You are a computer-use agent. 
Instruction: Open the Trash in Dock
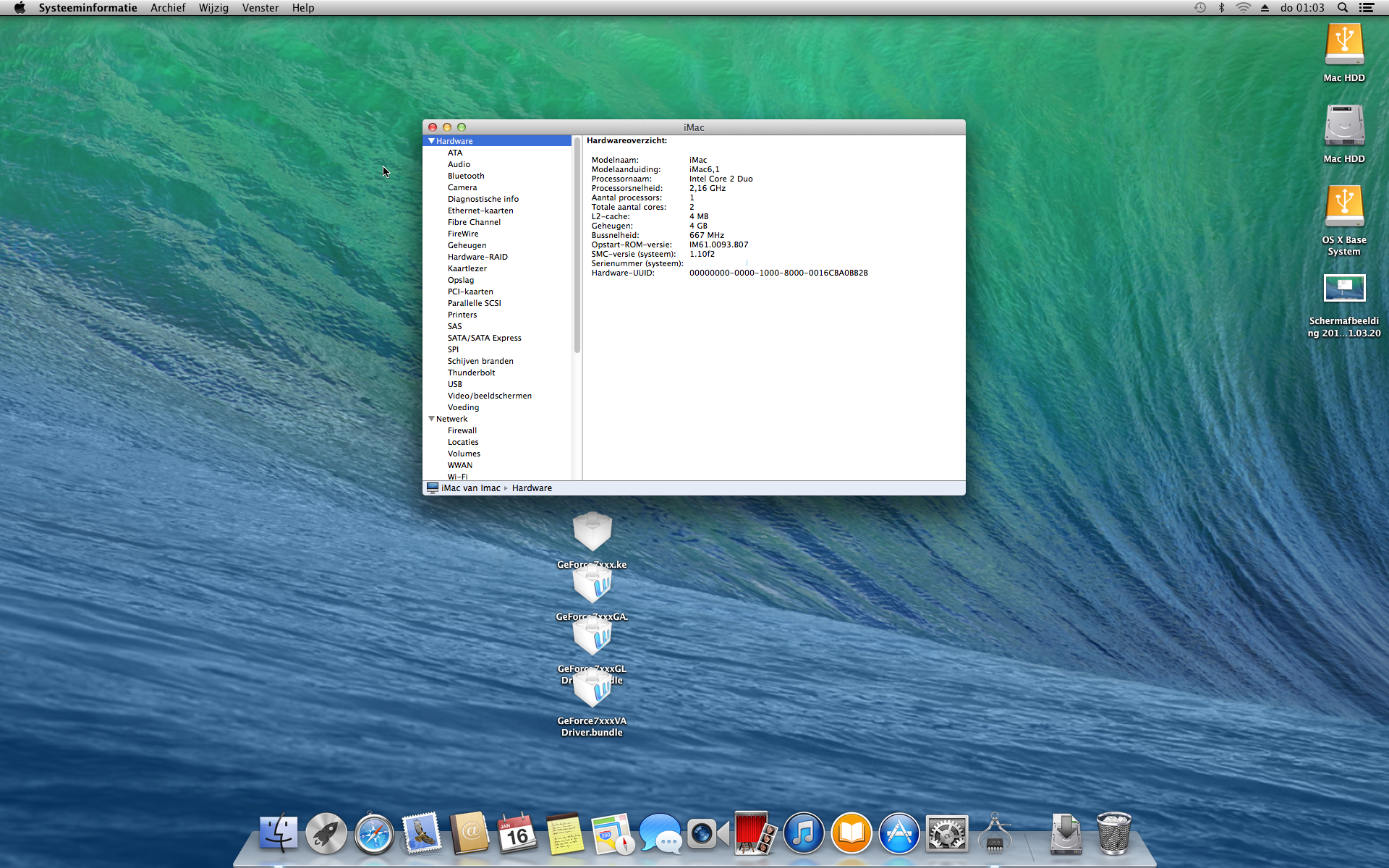(x=1114, y=834)
